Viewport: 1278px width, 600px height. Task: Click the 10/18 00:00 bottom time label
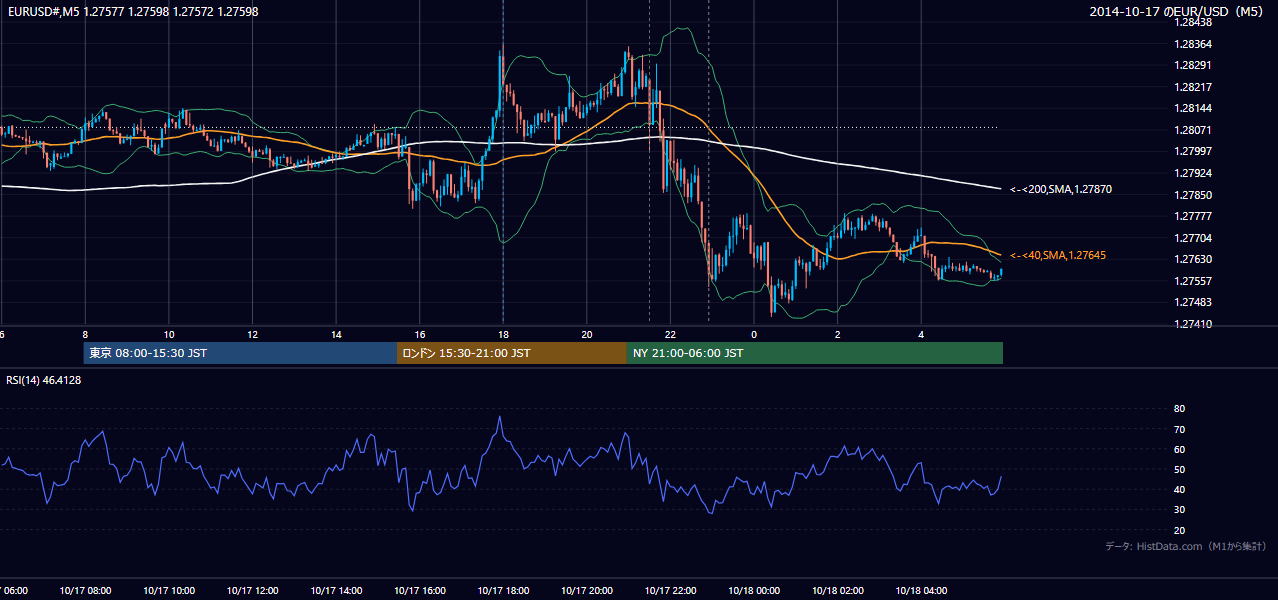click(754, 591)
